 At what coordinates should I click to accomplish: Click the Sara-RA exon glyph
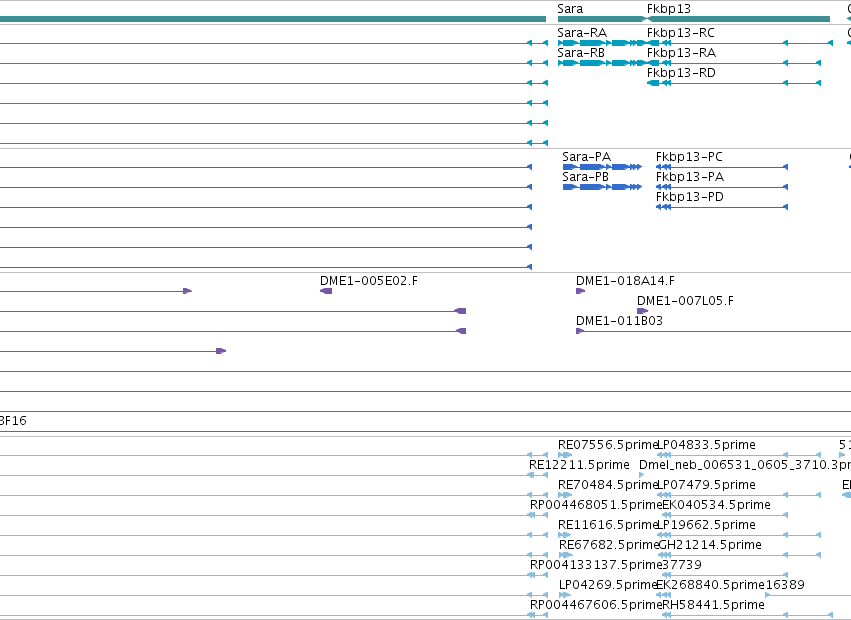pos(601,43)
